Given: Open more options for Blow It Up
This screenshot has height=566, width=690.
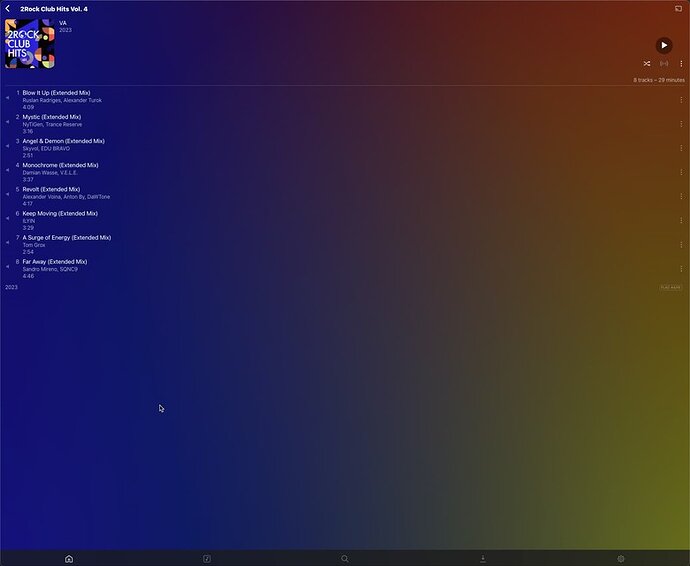Looking at the screenshot, I should [x=681, y=100].
